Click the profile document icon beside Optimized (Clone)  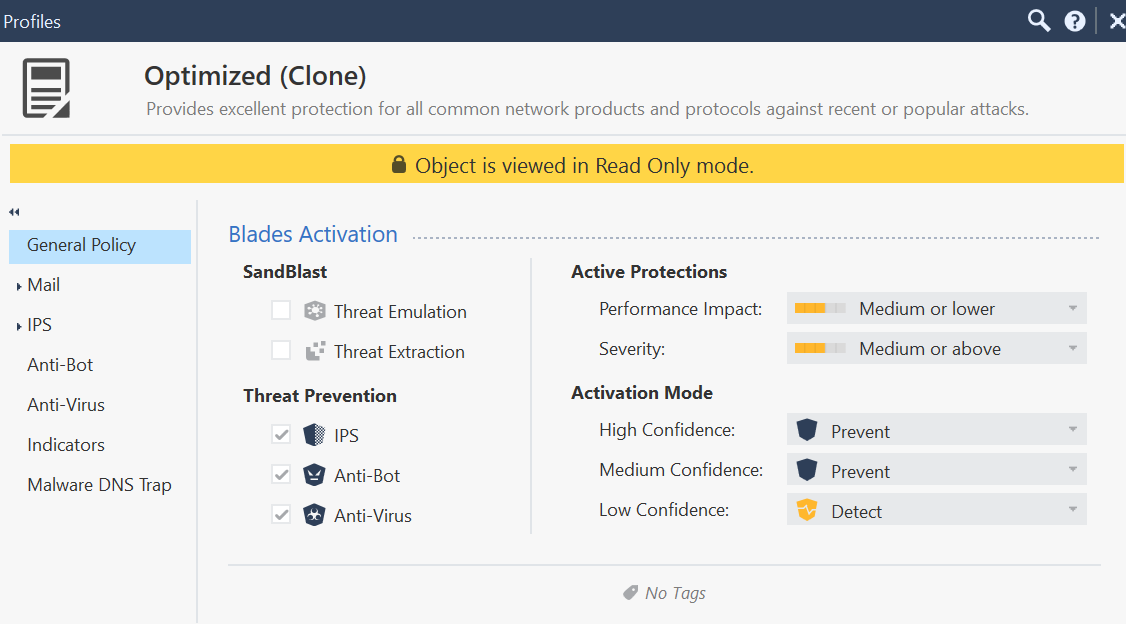[x=44, y=87]
